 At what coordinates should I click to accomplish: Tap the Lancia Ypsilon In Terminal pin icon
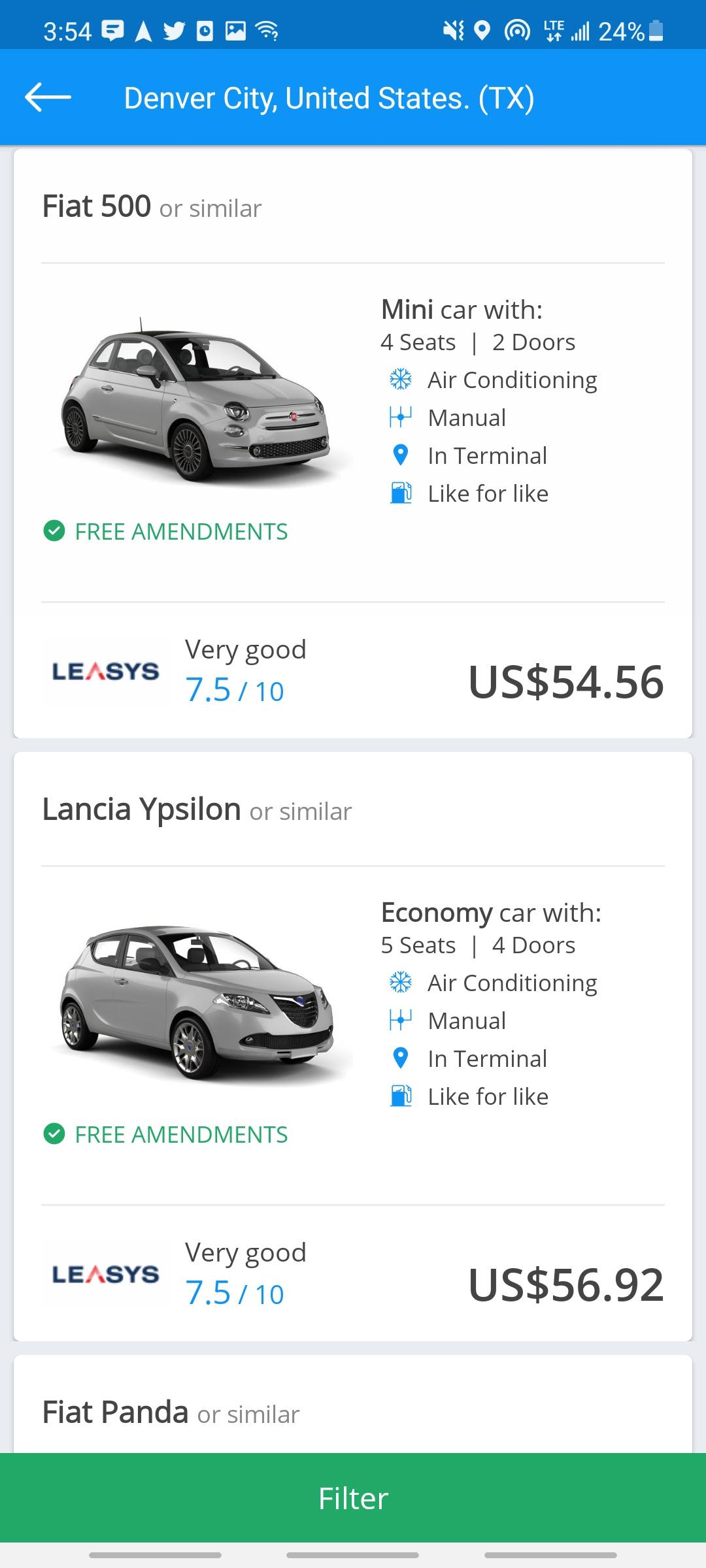tap(400, 1058)
